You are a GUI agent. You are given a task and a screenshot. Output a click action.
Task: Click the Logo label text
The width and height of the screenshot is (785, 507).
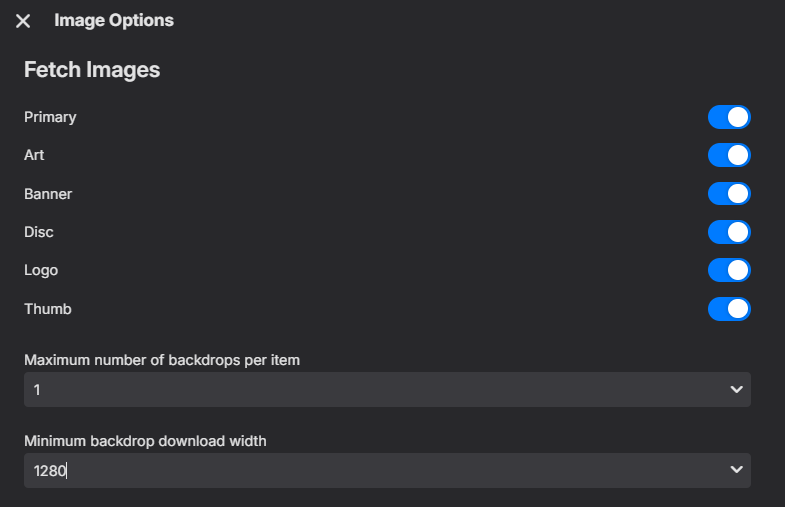click(x=41, y=270)
